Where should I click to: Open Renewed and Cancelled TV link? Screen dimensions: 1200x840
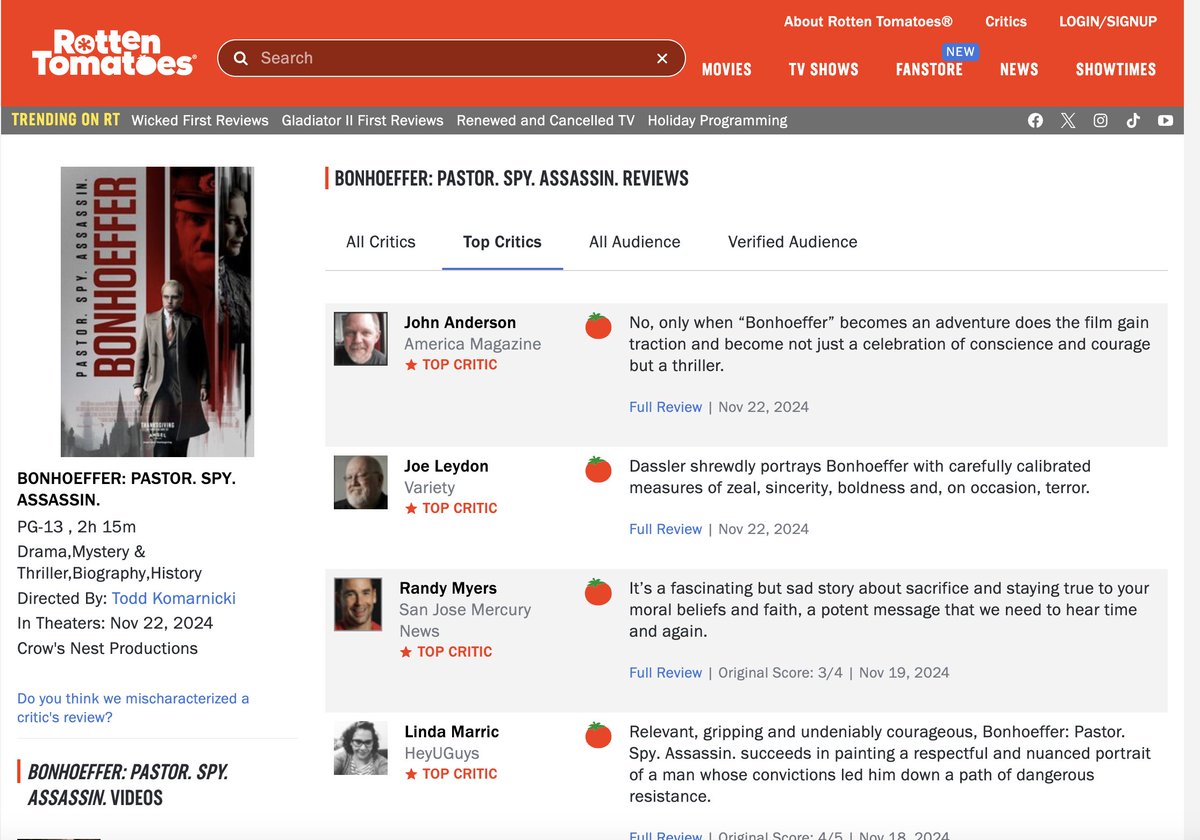point(546,120)
